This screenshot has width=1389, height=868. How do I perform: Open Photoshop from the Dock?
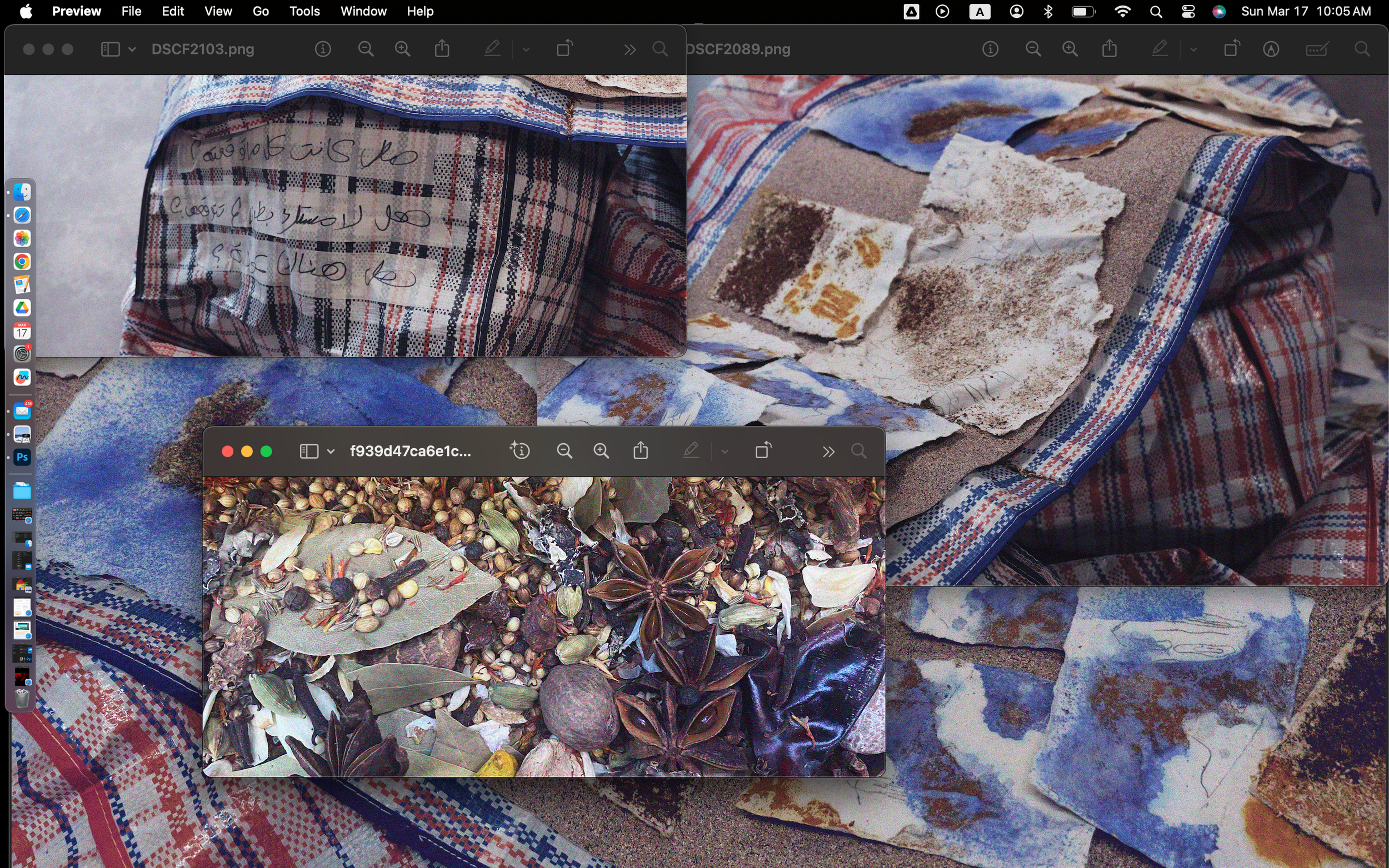(x=22, y=458)
